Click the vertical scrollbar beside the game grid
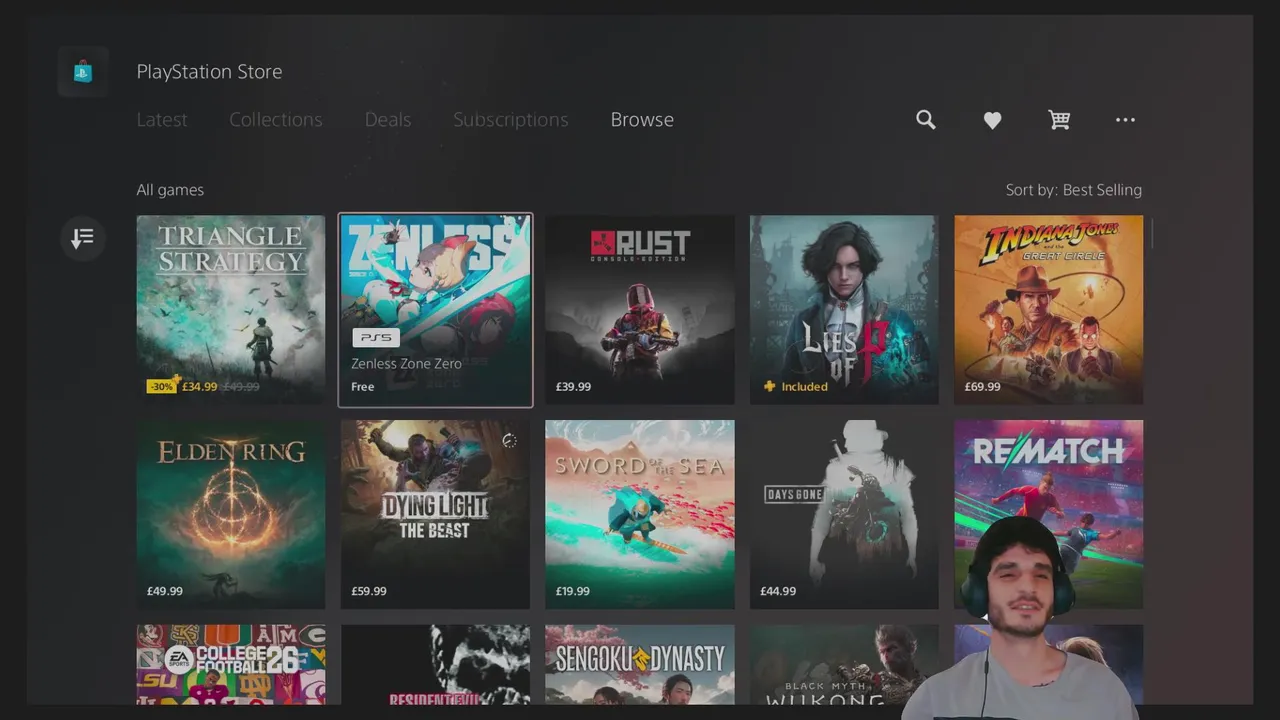 tap(1152, 234)
